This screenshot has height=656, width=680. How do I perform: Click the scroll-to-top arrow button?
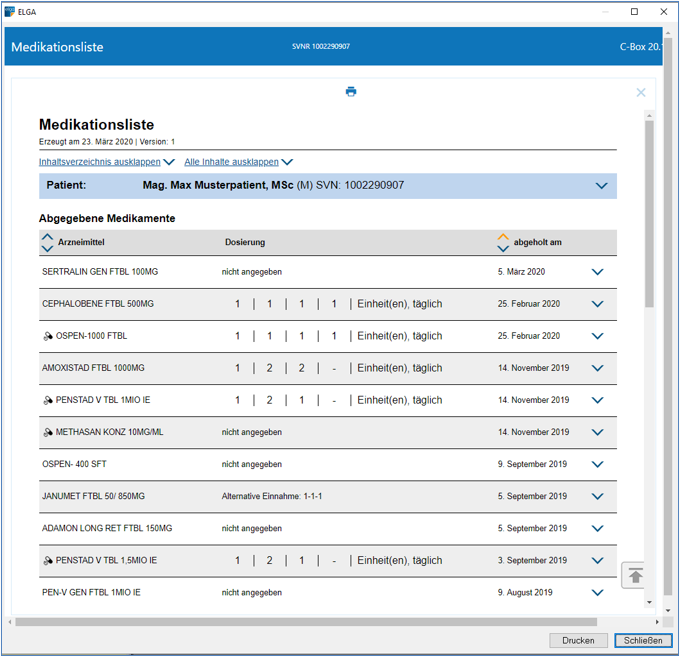(x=635, y=576)
